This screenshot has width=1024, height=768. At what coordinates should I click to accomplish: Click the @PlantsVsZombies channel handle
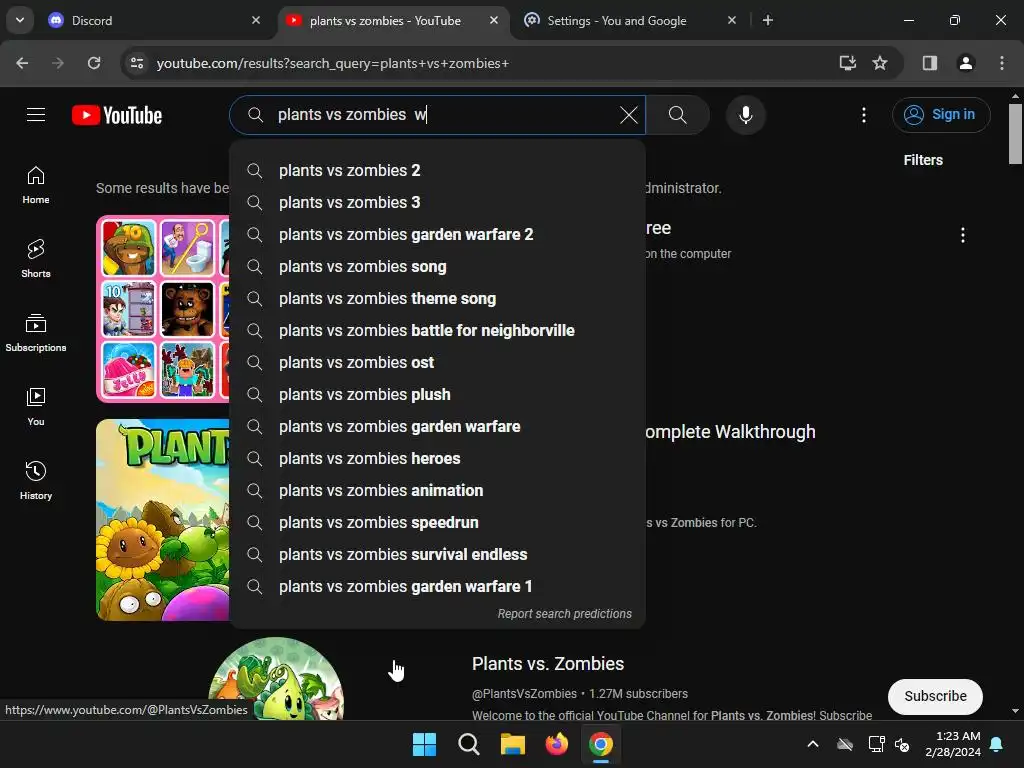tap(524, 694)
